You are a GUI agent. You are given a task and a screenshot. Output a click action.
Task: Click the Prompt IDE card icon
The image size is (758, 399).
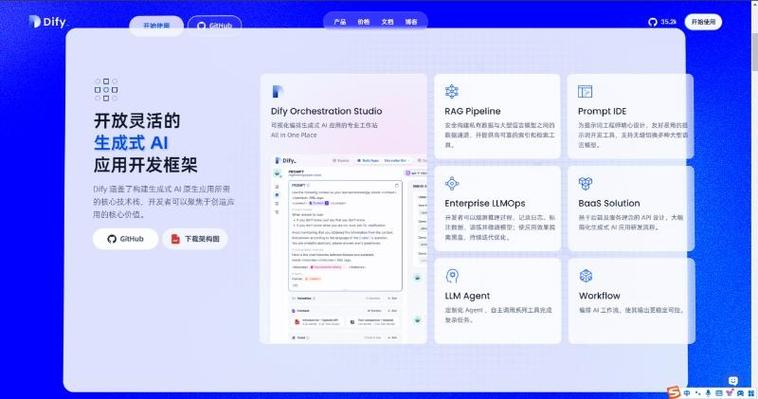pos(585,91)
